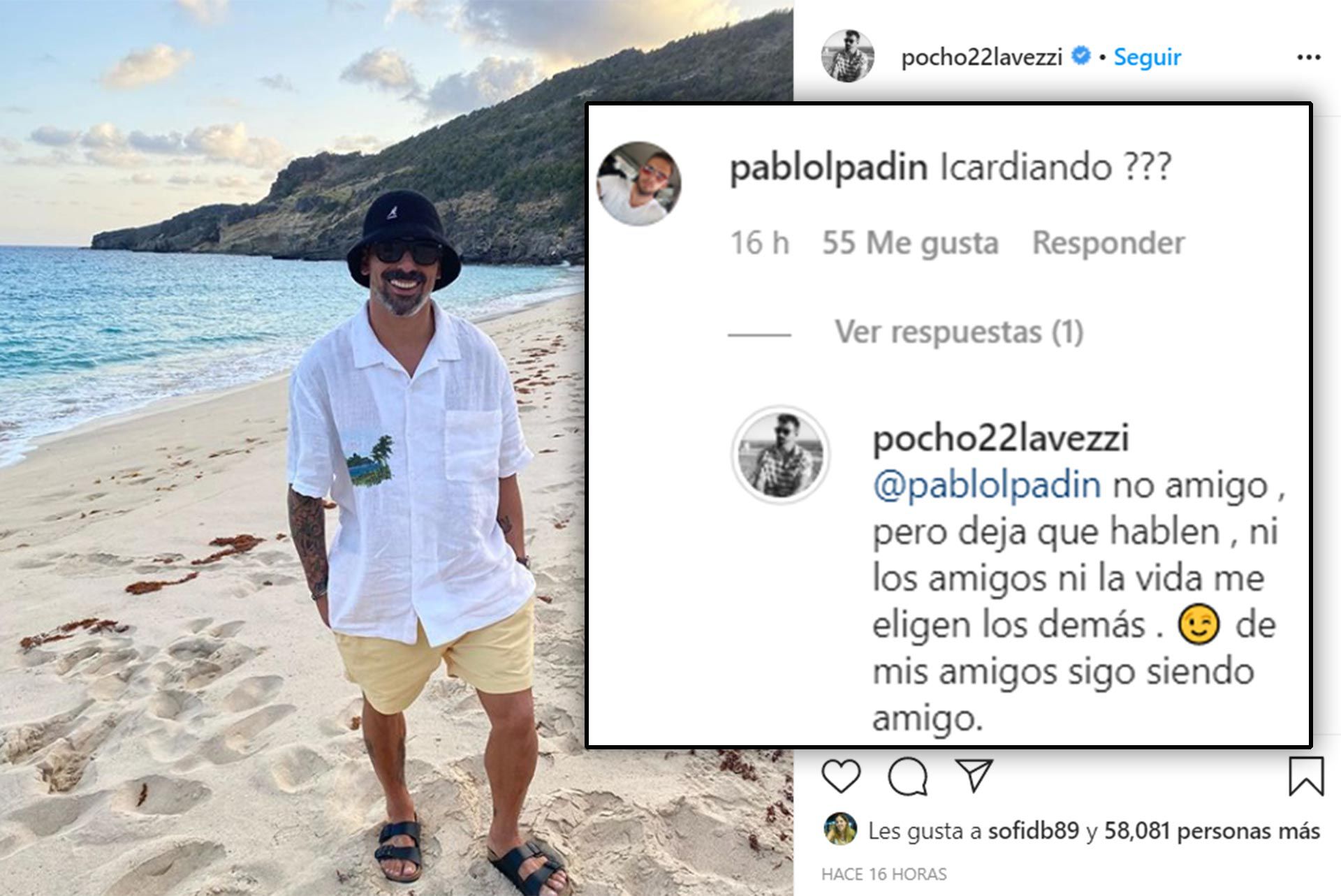Open pocho22lavezzi header profile picture
Screen dimensions: 1341x896
(847, 56)
